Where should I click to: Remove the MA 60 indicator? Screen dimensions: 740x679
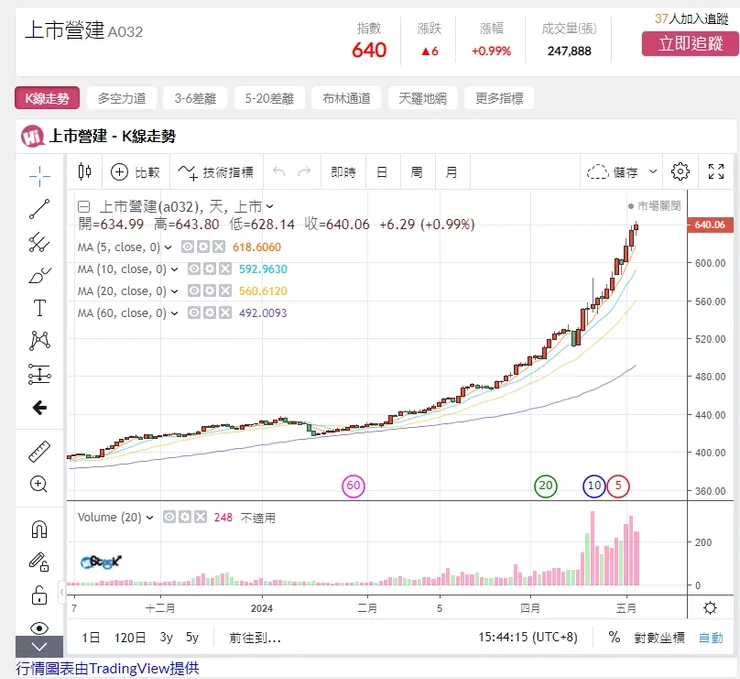(x=225, y=313)
